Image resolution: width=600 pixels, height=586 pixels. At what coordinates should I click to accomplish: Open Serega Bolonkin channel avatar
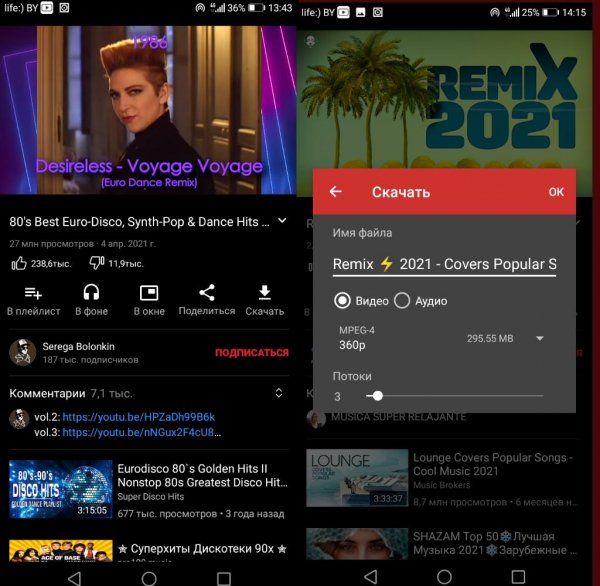[23, 352]
